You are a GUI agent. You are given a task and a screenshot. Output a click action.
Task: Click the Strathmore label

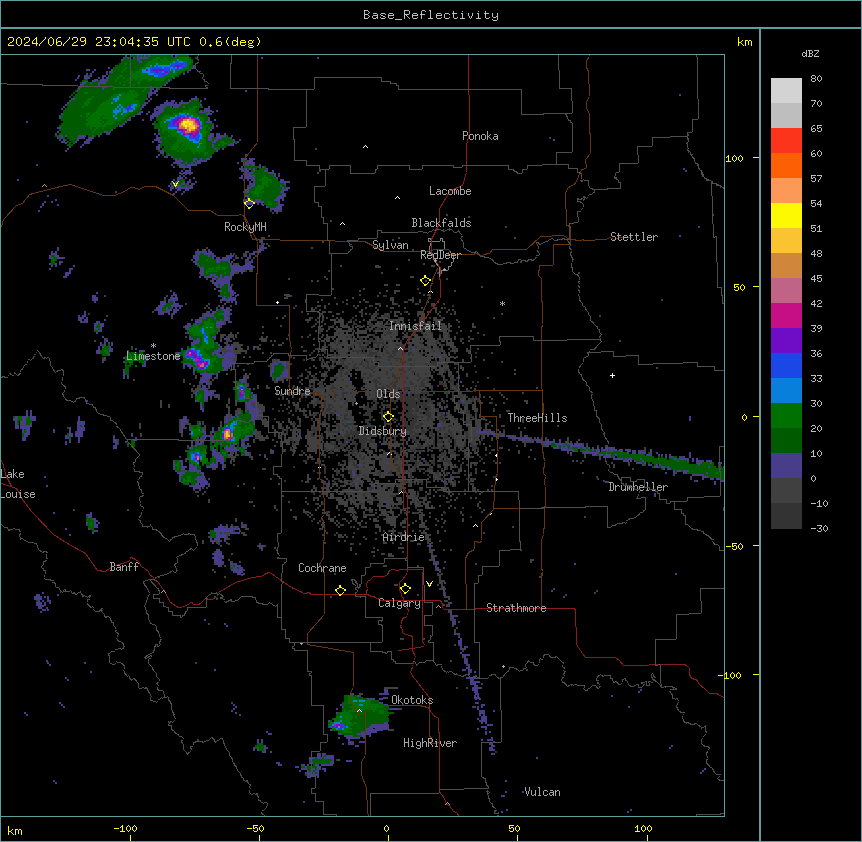coord(516,608)
